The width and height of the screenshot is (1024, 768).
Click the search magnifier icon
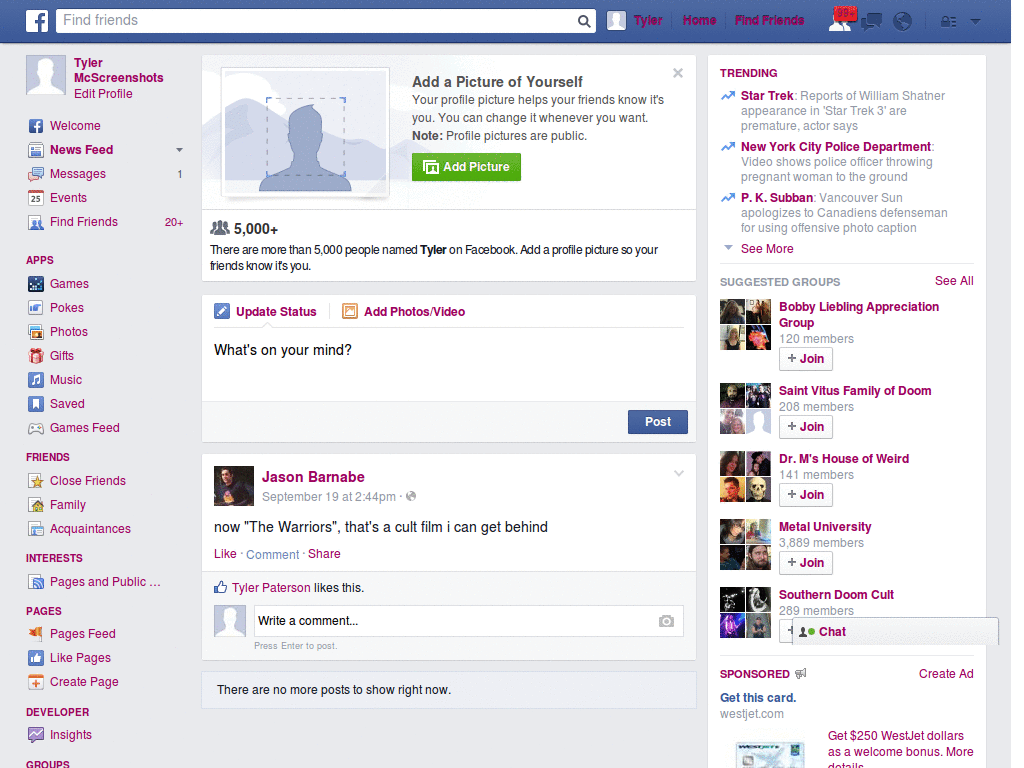pos(584,21)
